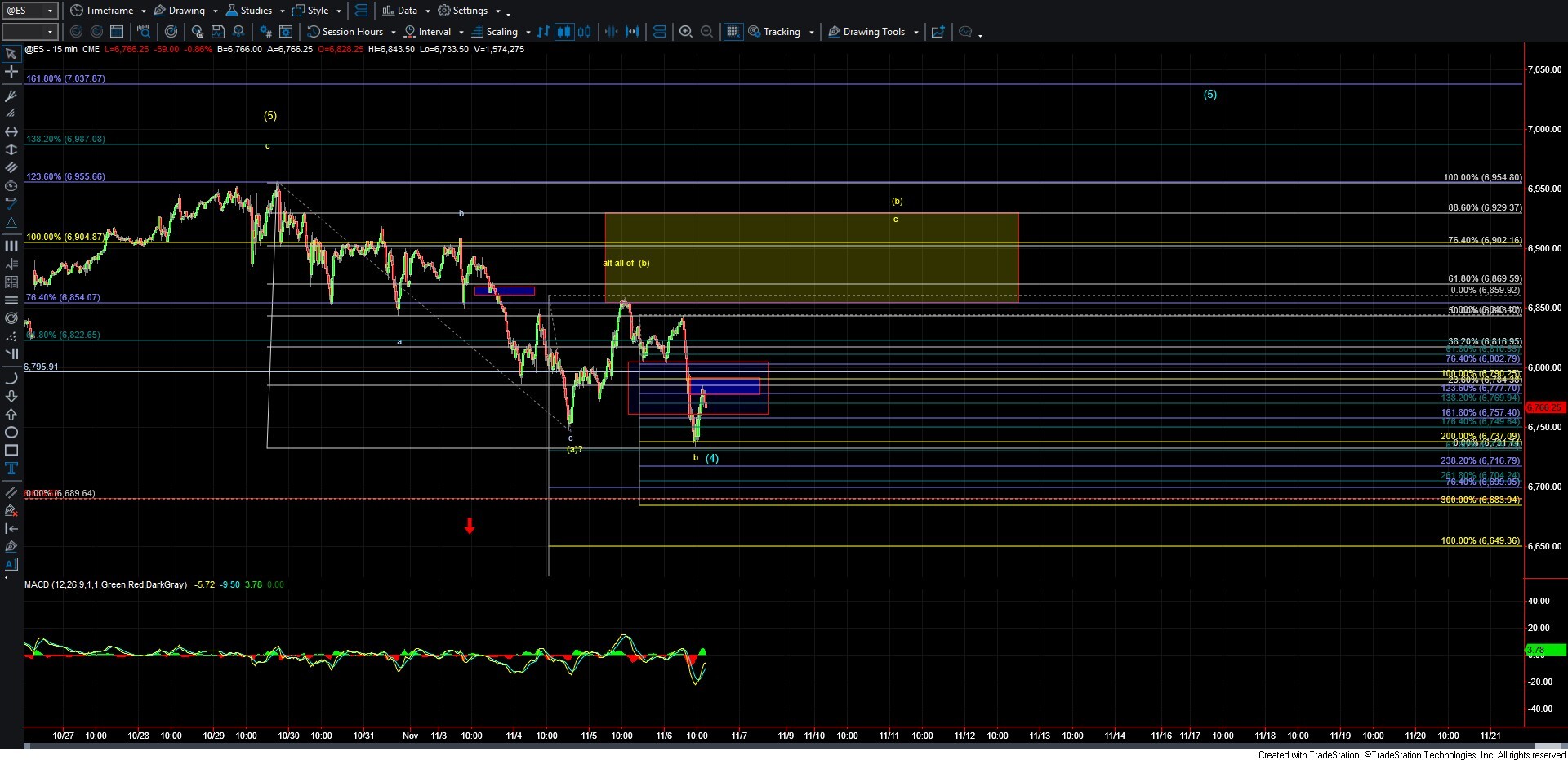Pick the Ellipse drawing tool
The height and width of the screenshot is (760, 1568).
pos(11,433)
